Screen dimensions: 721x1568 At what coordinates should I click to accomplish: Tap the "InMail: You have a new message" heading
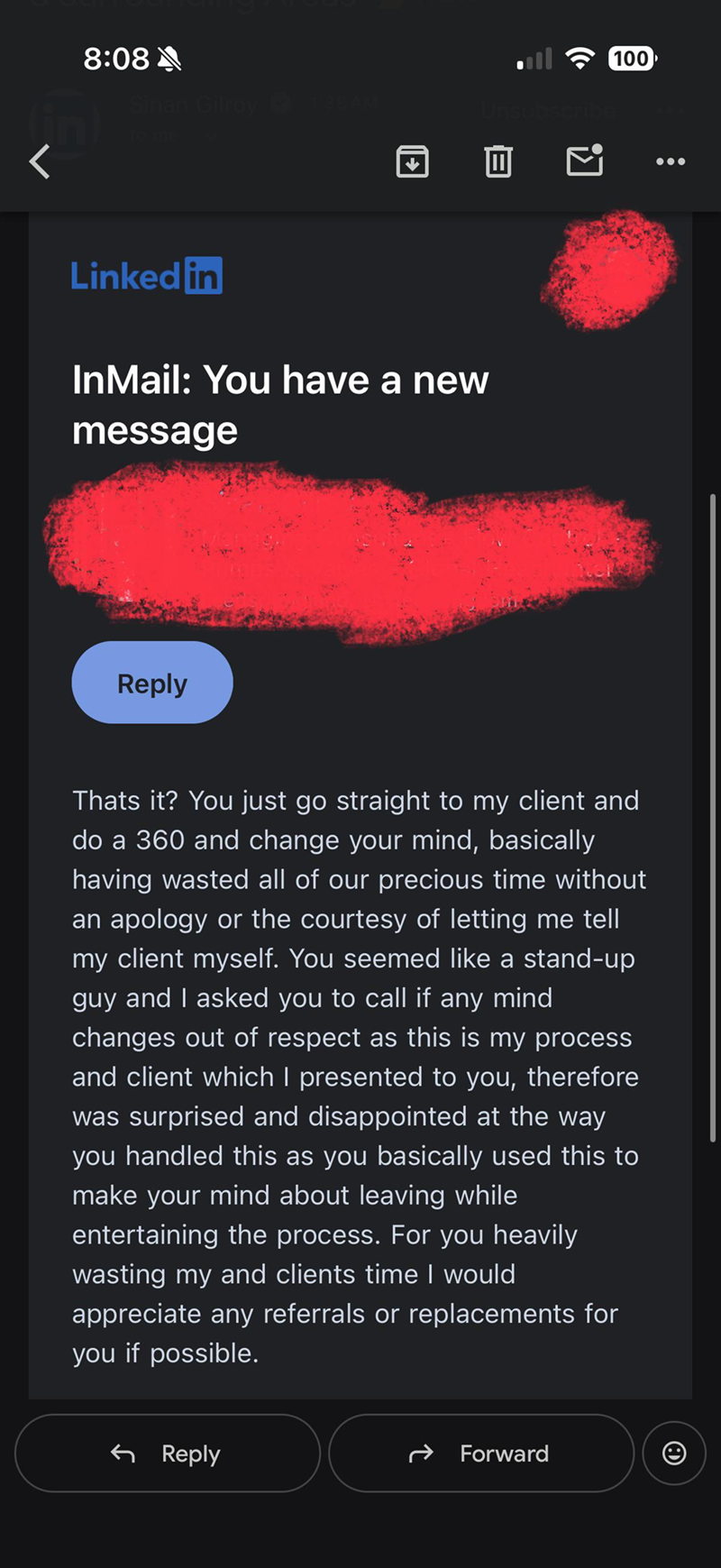280,405
